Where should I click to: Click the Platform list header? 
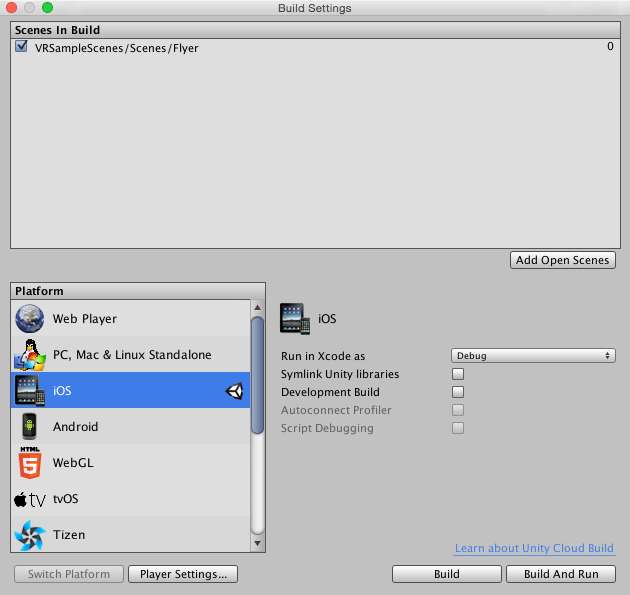pos(138,291)
